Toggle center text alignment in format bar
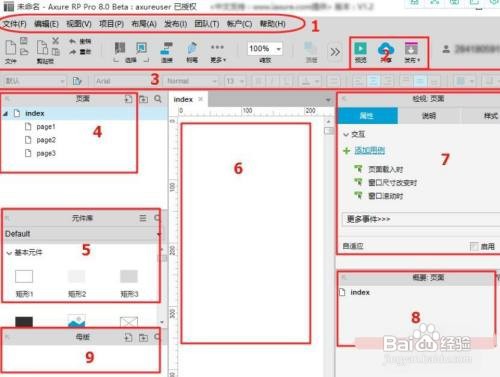 373,81
